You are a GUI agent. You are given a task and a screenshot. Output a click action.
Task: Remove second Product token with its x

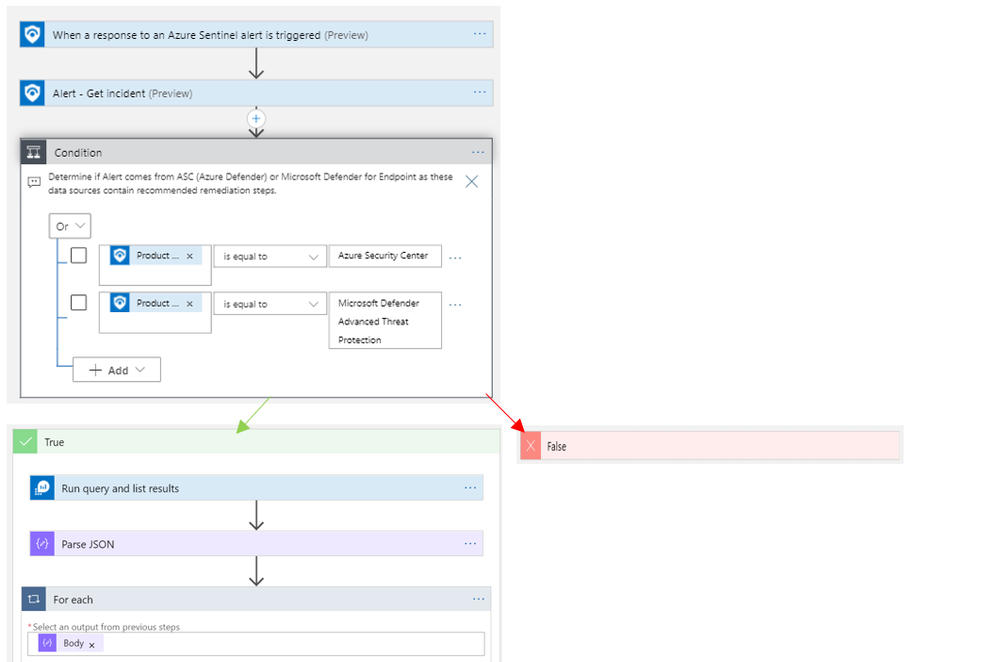190,304
